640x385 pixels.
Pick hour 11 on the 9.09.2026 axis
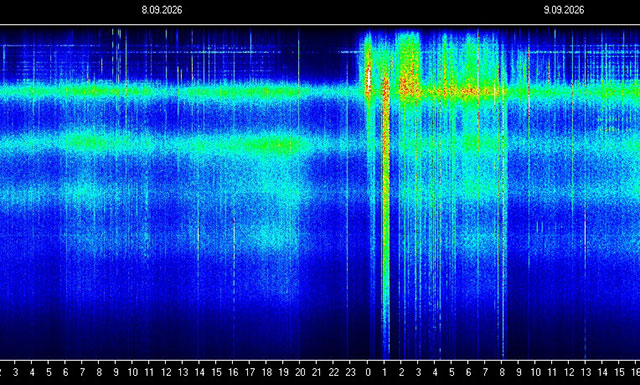[552, 372]
